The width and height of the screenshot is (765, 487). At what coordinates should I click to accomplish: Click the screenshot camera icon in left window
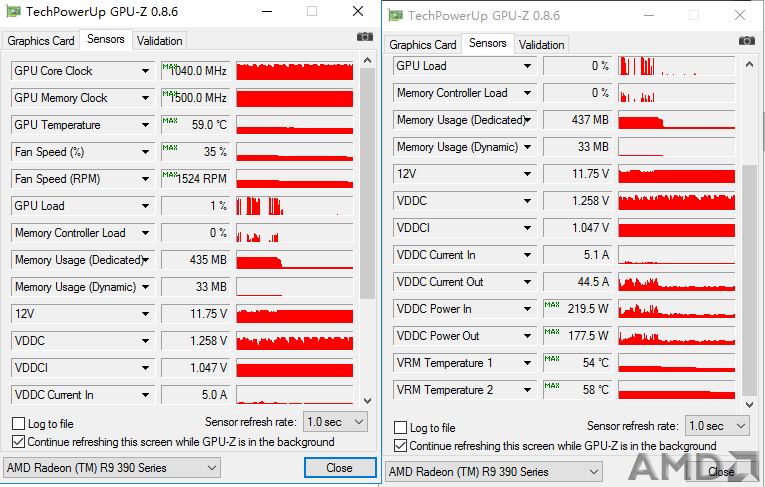tap(364, 37)
